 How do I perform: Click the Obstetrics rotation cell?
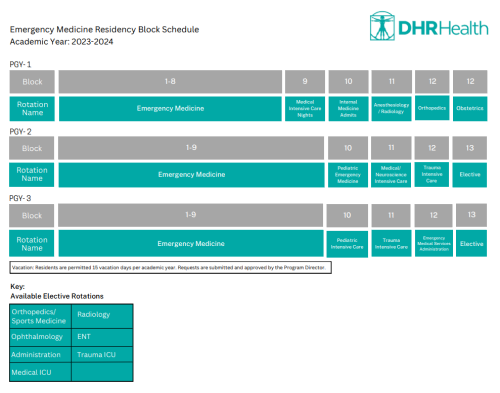(x=470, y=109)
